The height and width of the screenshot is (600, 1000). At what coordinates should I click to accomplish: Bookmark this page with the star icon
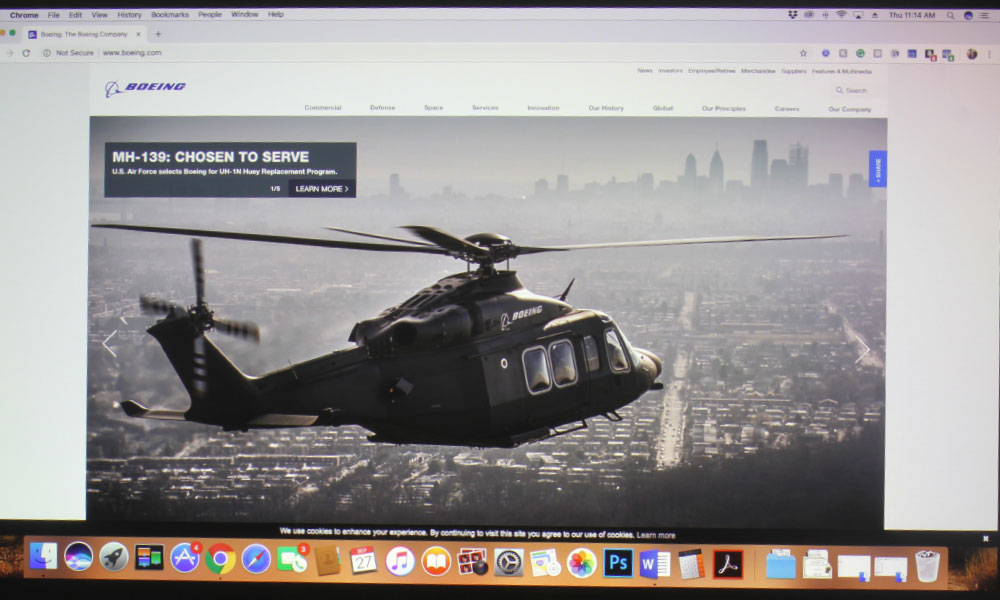803,53
